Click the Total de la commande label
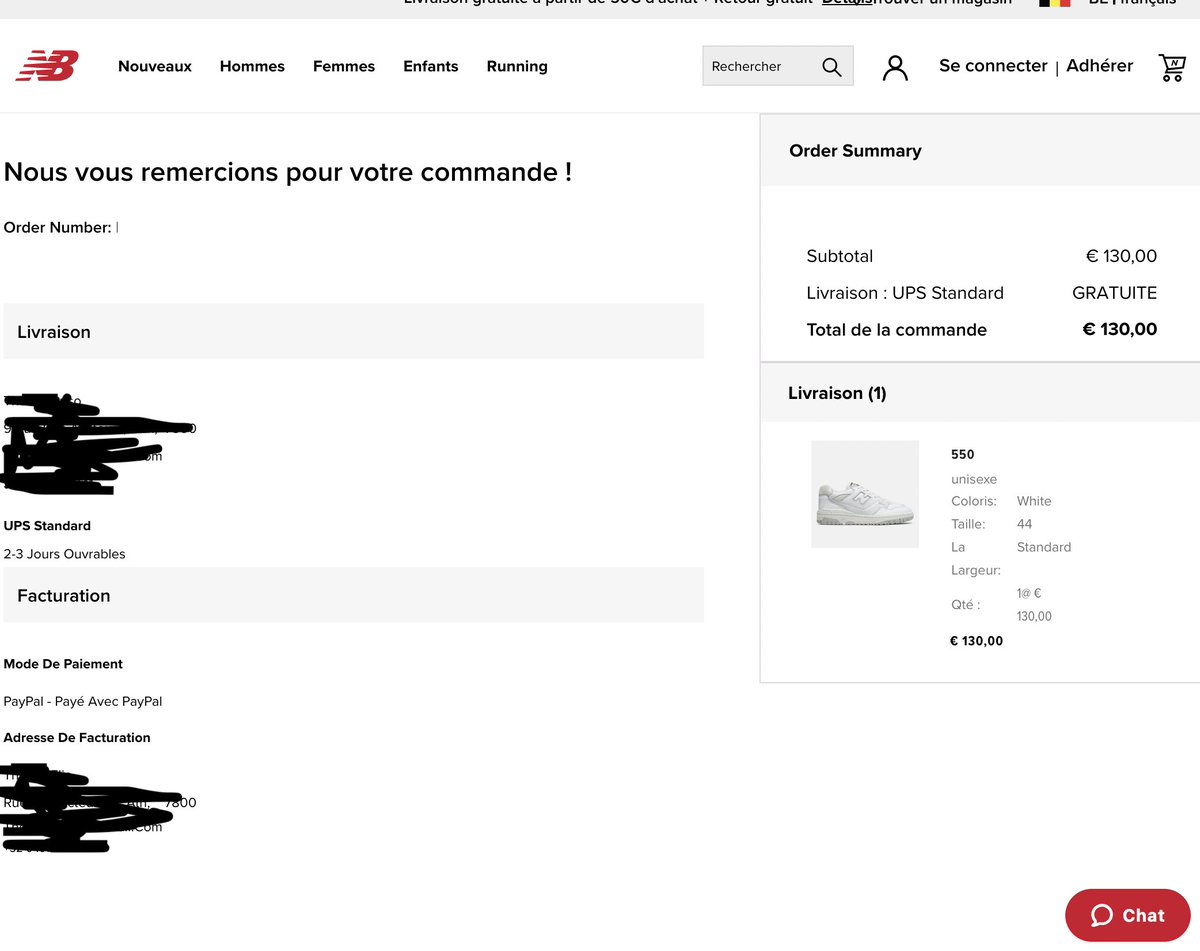Image resolution: width=1200 pixels, height=951 pixels. [897, 330]
